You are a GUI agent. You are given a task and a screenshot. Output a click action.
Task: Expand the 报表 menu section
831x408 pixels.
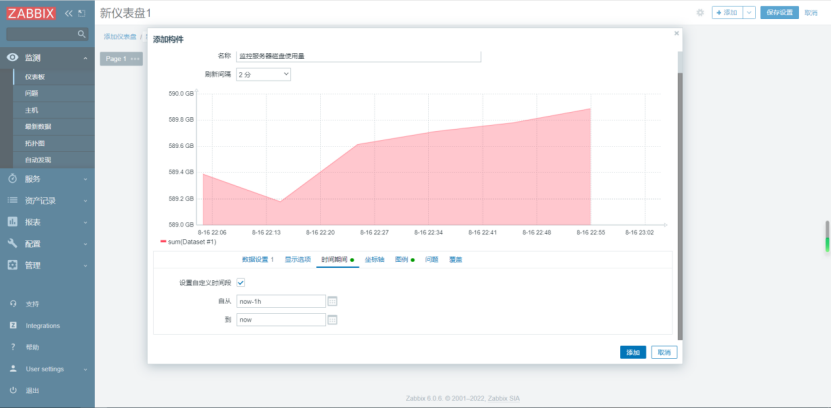[x=85, y=222]
